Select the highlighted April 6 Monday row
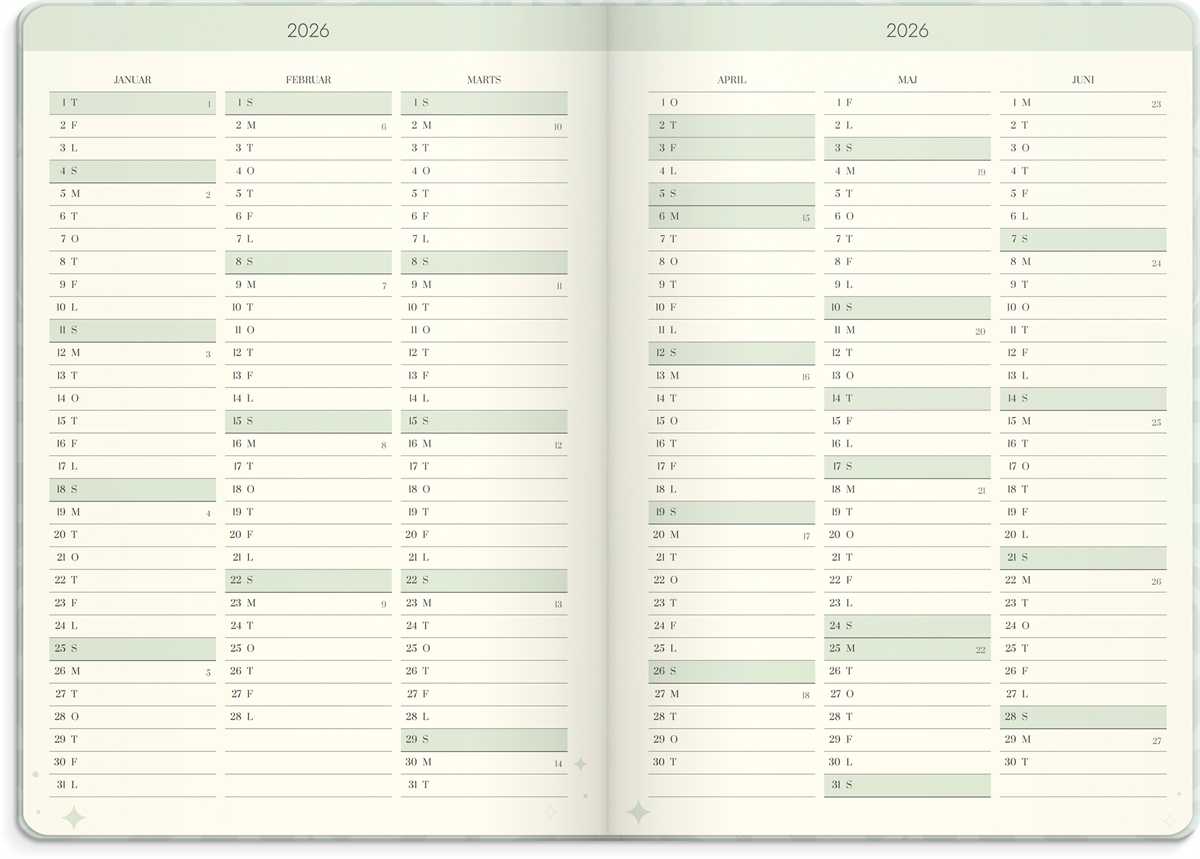 coord(731,217)
